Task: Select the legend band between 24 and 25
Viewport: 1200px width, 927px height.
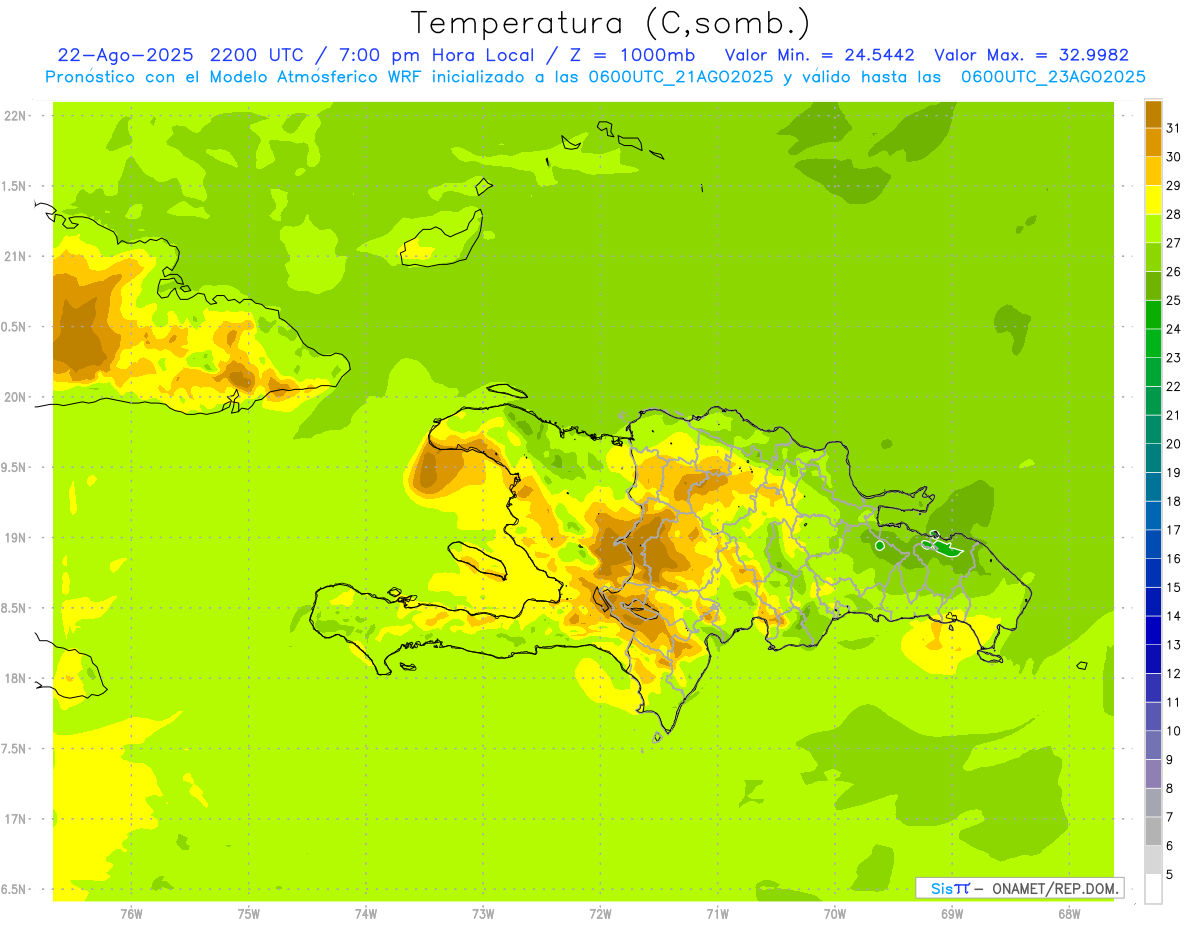Action: (1153, 315)
